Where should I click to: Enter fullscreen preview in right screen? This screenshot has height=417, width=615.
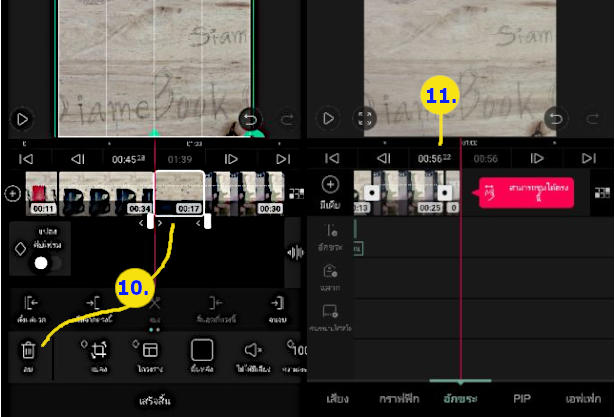point(365,118)
